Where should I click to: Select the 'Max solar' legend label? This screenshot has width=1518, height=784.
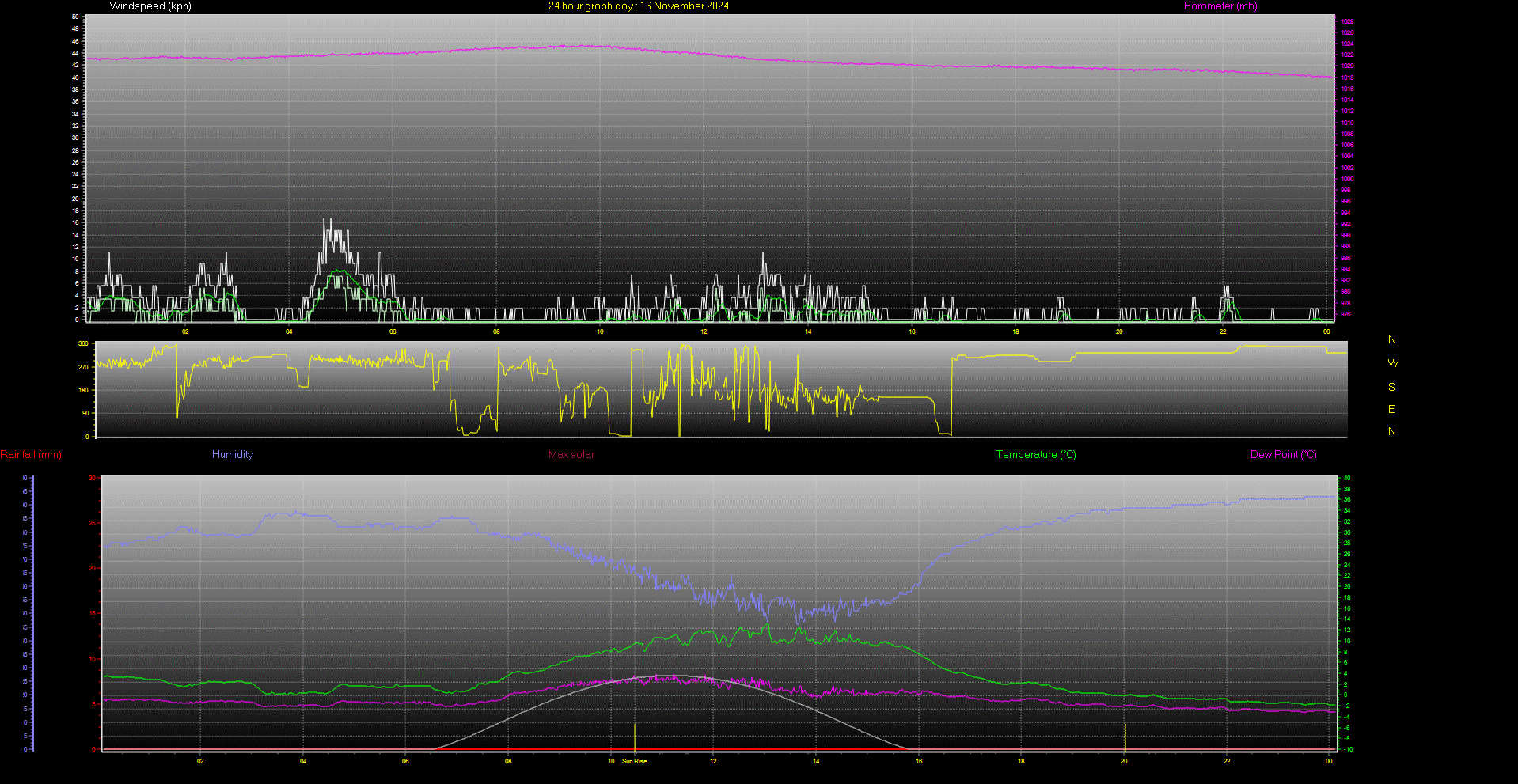(x=571, y=455)
